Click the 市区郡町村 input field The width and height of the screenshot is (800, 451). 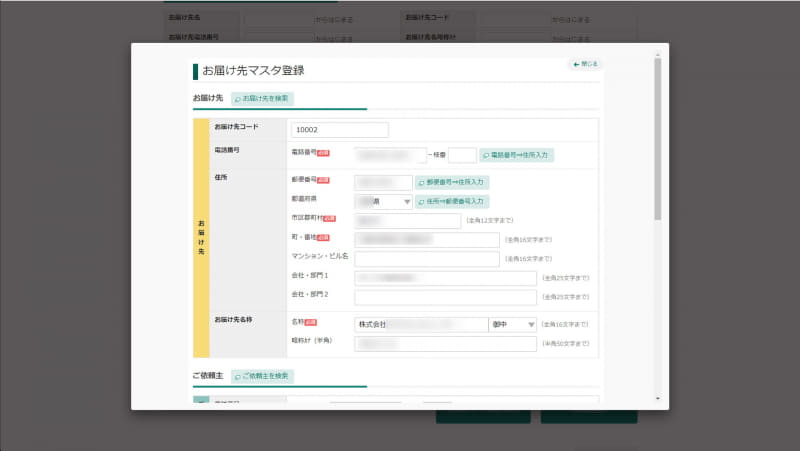pyautogui.click(x=408, y=221)
